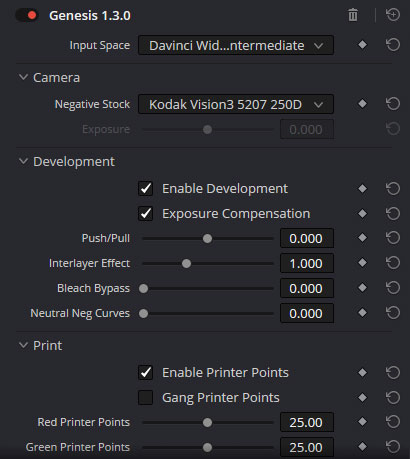Disable the Genesis 1.3.0 effect toggle

[27, 15]
